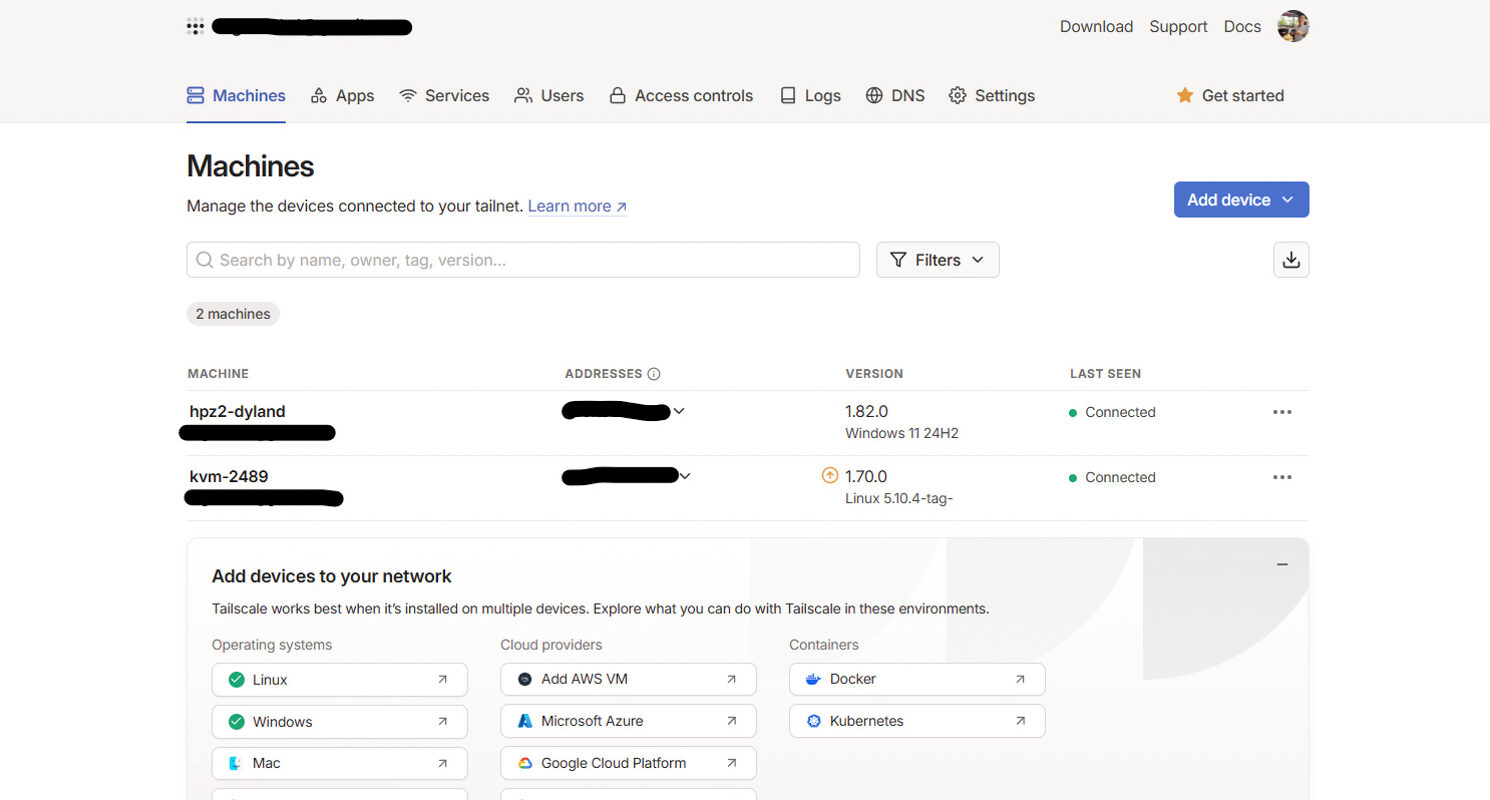Screen dimensions: 1490x800
Task: Expand hpz2-dyland addresses chevron
Action: [679, 411]
